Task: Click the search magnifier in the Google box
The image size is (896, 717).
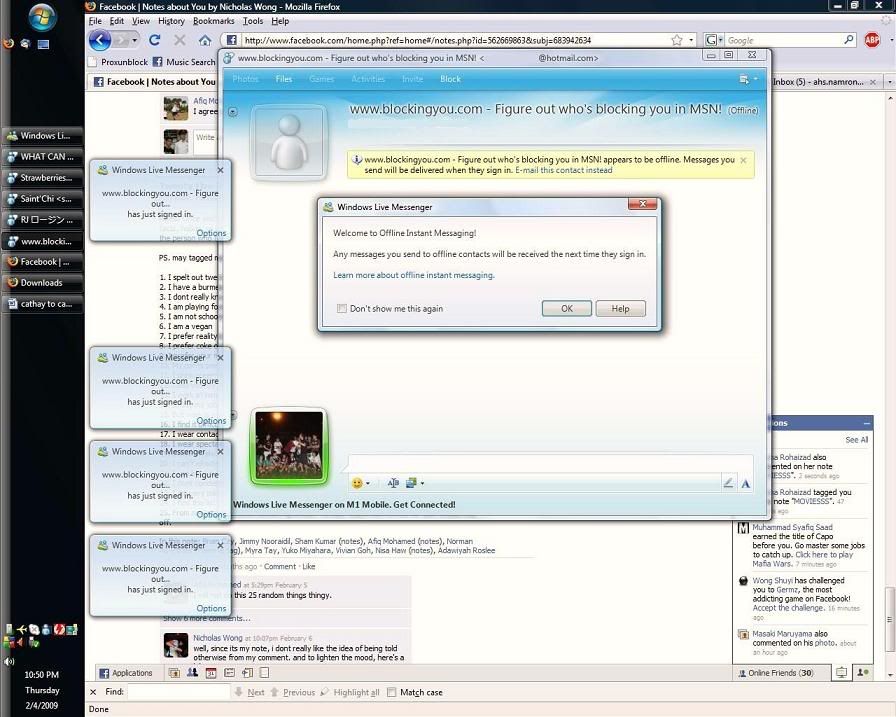Action: click(849, 40)
